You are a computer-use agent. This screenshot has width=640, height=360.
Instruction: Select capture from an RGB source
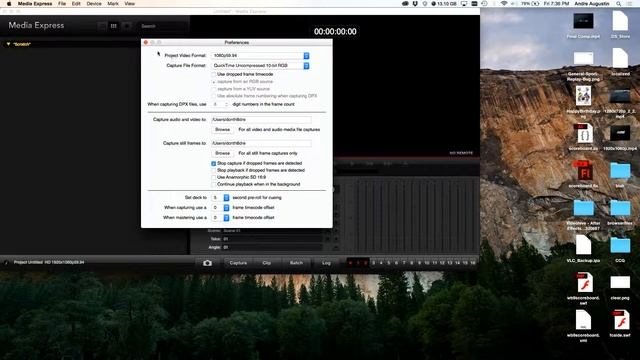pyautogui.click(x=213, y=82)
